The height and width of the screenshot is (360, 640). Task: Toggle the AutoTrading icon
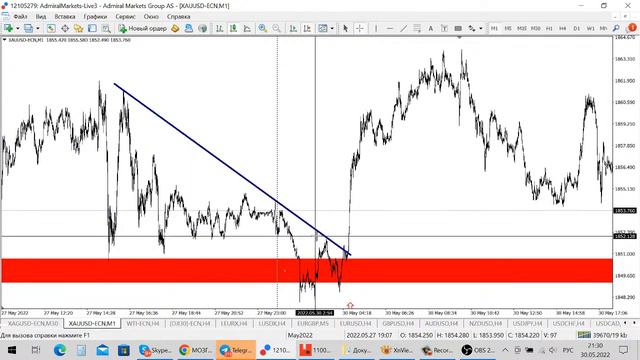click(x=189, y=28)
